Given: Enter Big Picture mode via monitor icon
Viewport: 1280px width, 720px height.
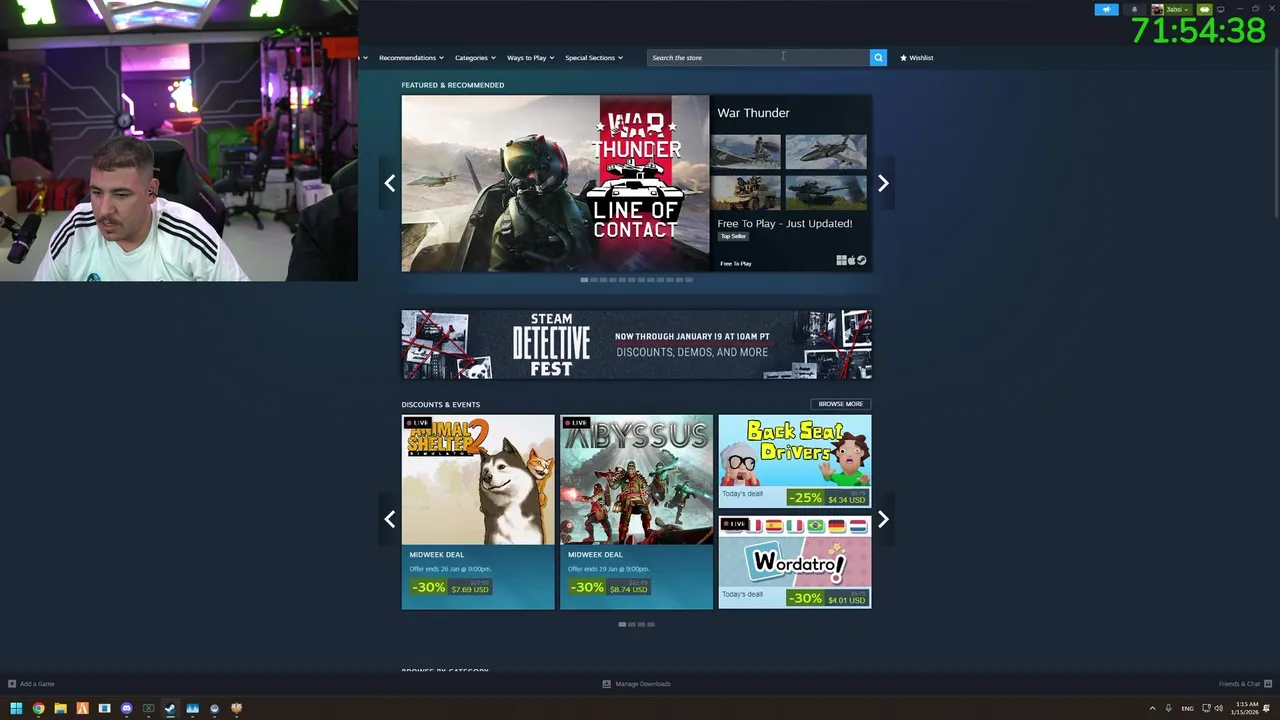Looking at the screenshot, I should pos(1220,9).
